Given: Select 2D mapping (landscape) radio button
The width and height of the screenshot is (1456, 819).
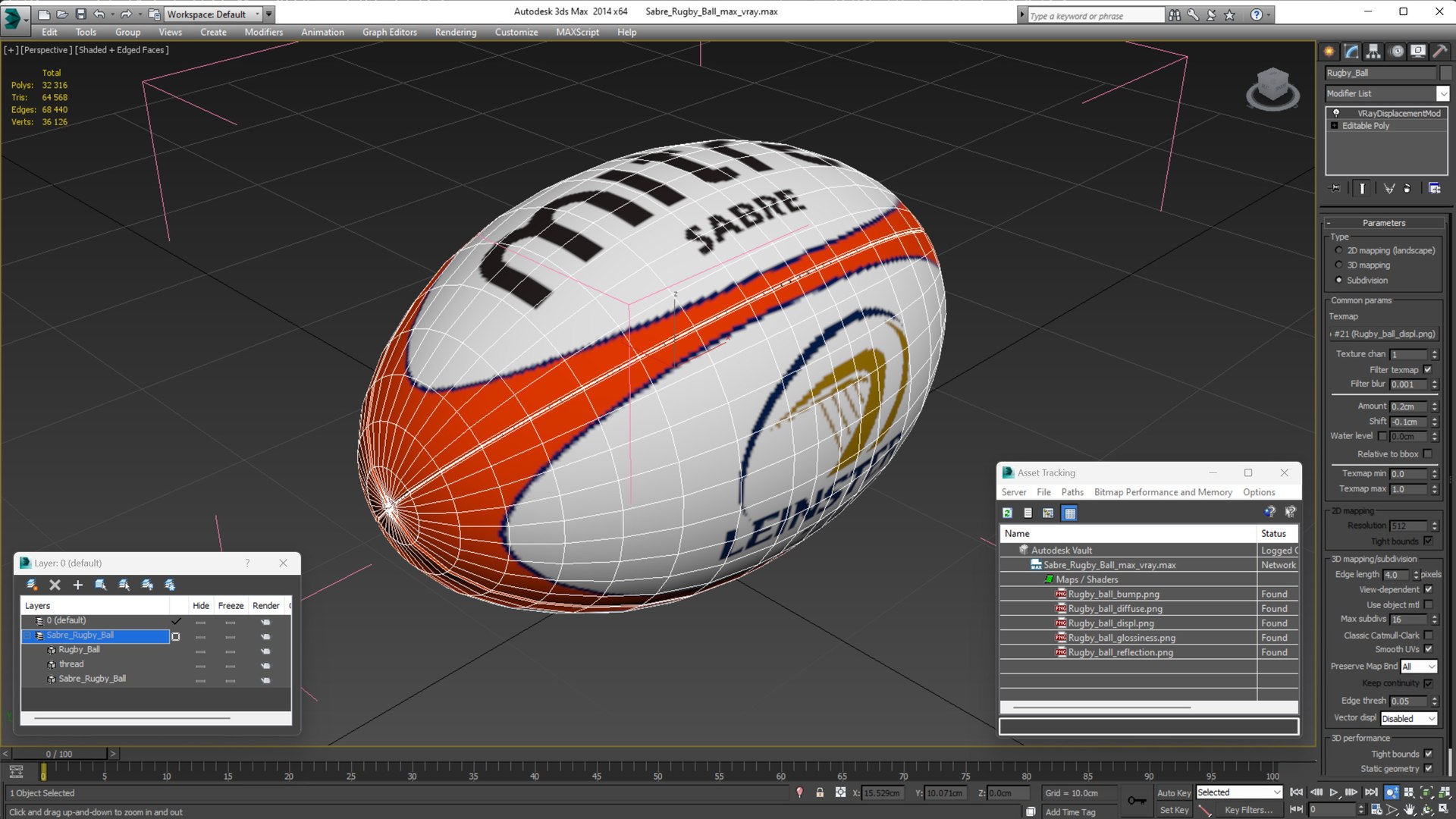Looking at the screenshot, I should click(x=1338, y=250).
